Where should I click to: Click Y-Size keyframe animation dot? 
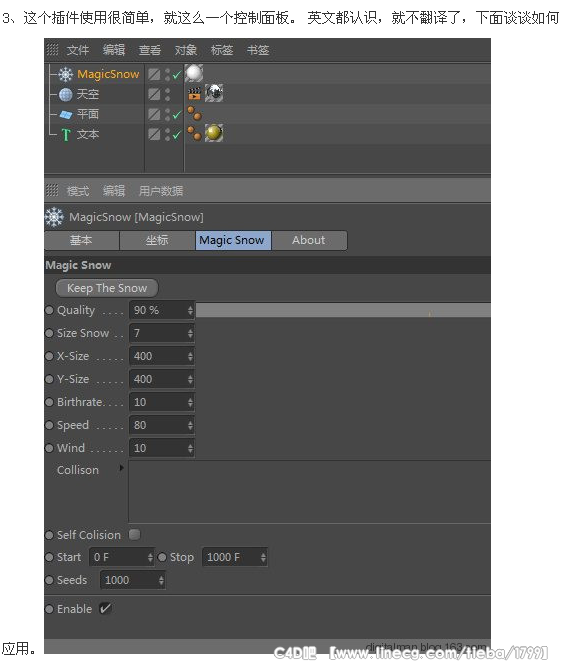(x=50, y=379)
